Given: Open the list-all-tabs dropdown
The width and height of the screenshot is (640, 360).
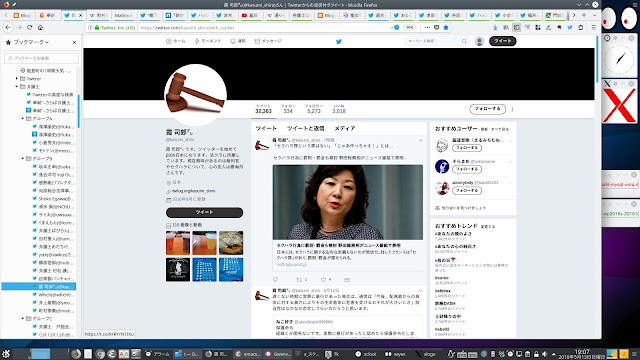Looking at the screenshot, I should [x=594, y=15].
